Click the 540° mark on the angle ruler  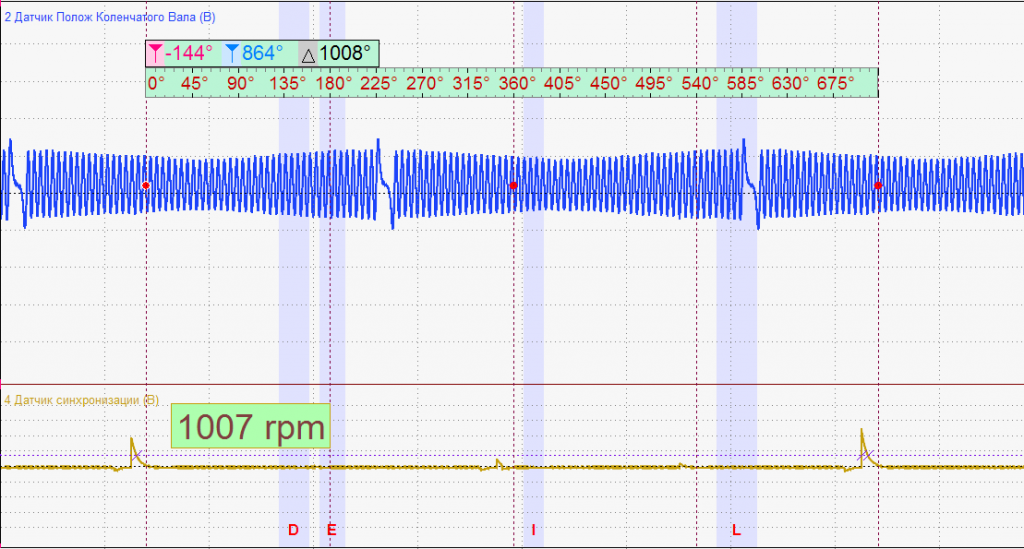click(x=699, y=84)
